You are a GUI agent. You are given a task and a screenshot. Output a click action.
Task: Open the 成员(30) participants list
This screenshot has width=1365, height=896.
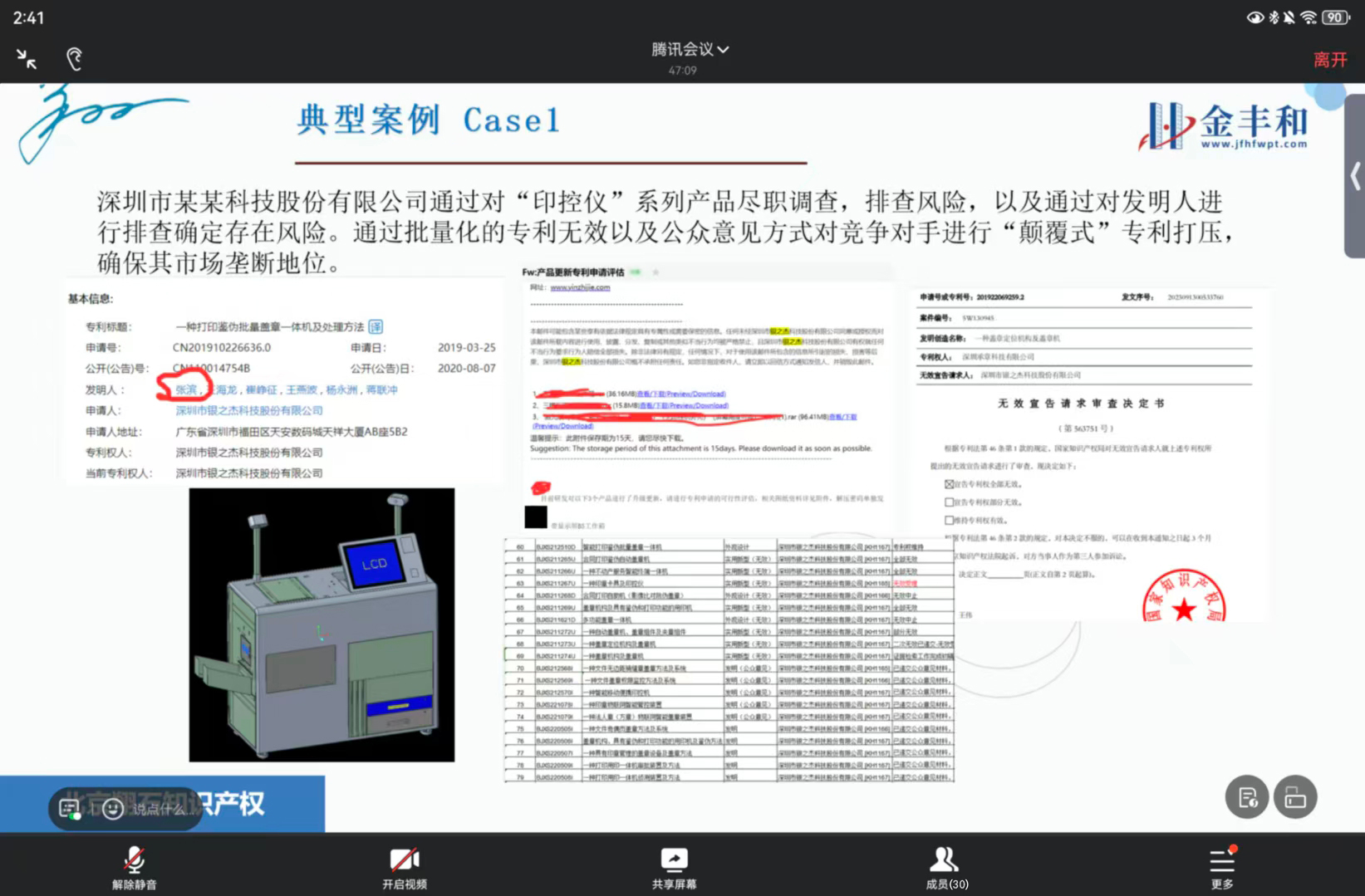point(946,867)
